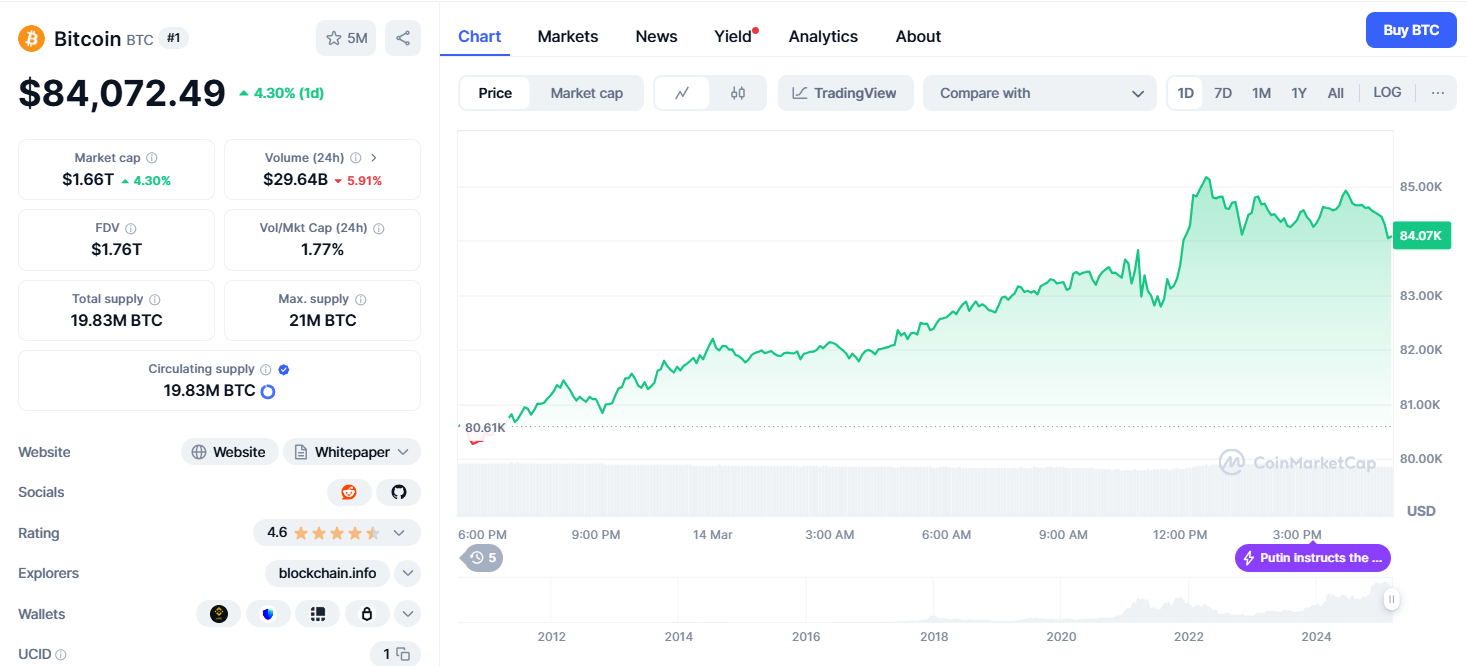Open Bitcoin's Reddit social icon
Screen dimensions: 1467x666
349,492
